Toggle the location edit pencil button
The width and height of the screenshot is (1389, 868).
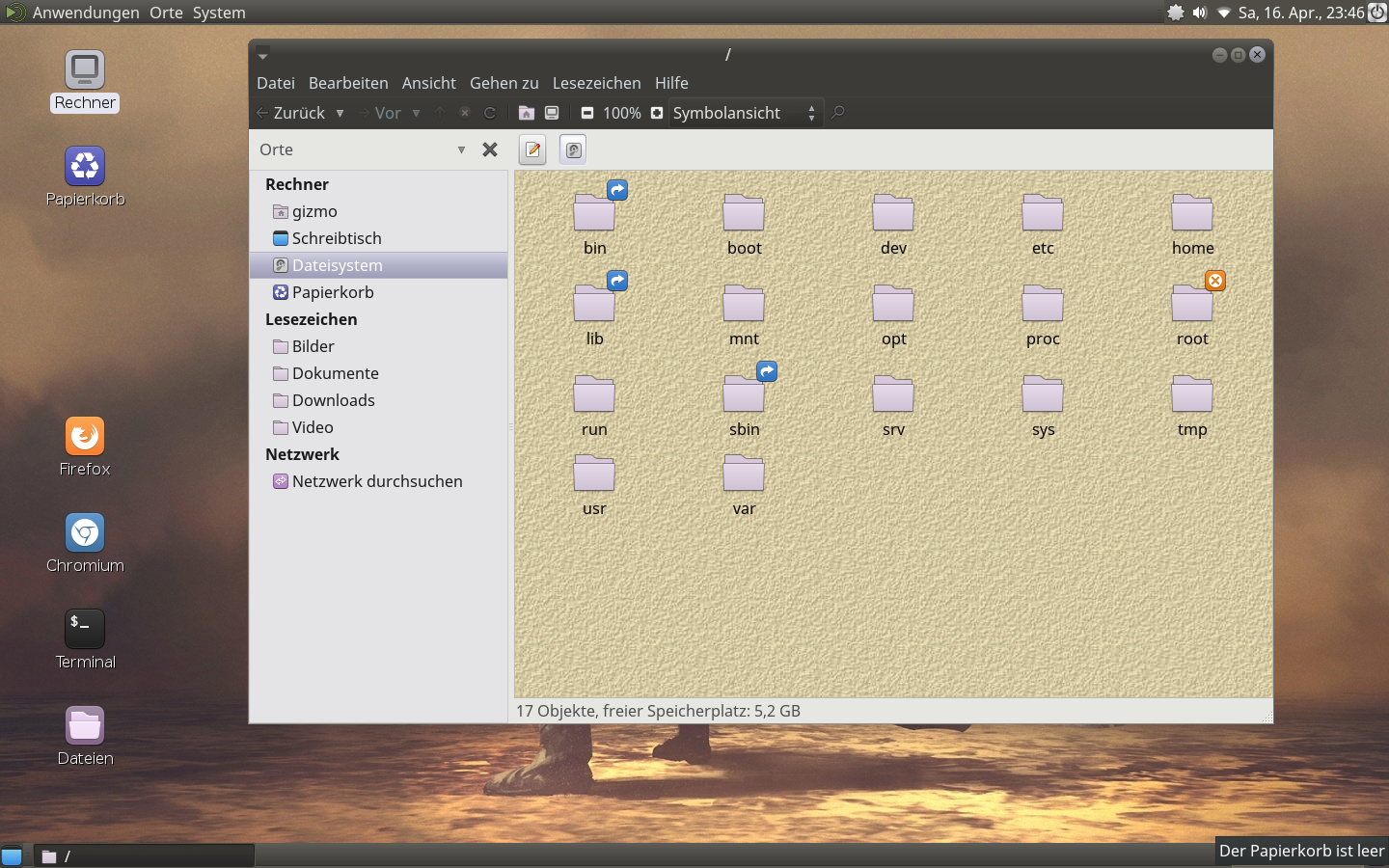pyautogui.click(x=532, y=149)
